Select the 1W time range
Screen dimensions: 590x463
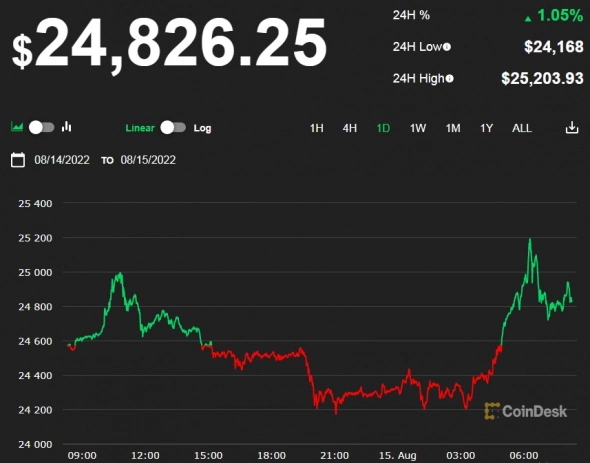(x=418, y=128)
